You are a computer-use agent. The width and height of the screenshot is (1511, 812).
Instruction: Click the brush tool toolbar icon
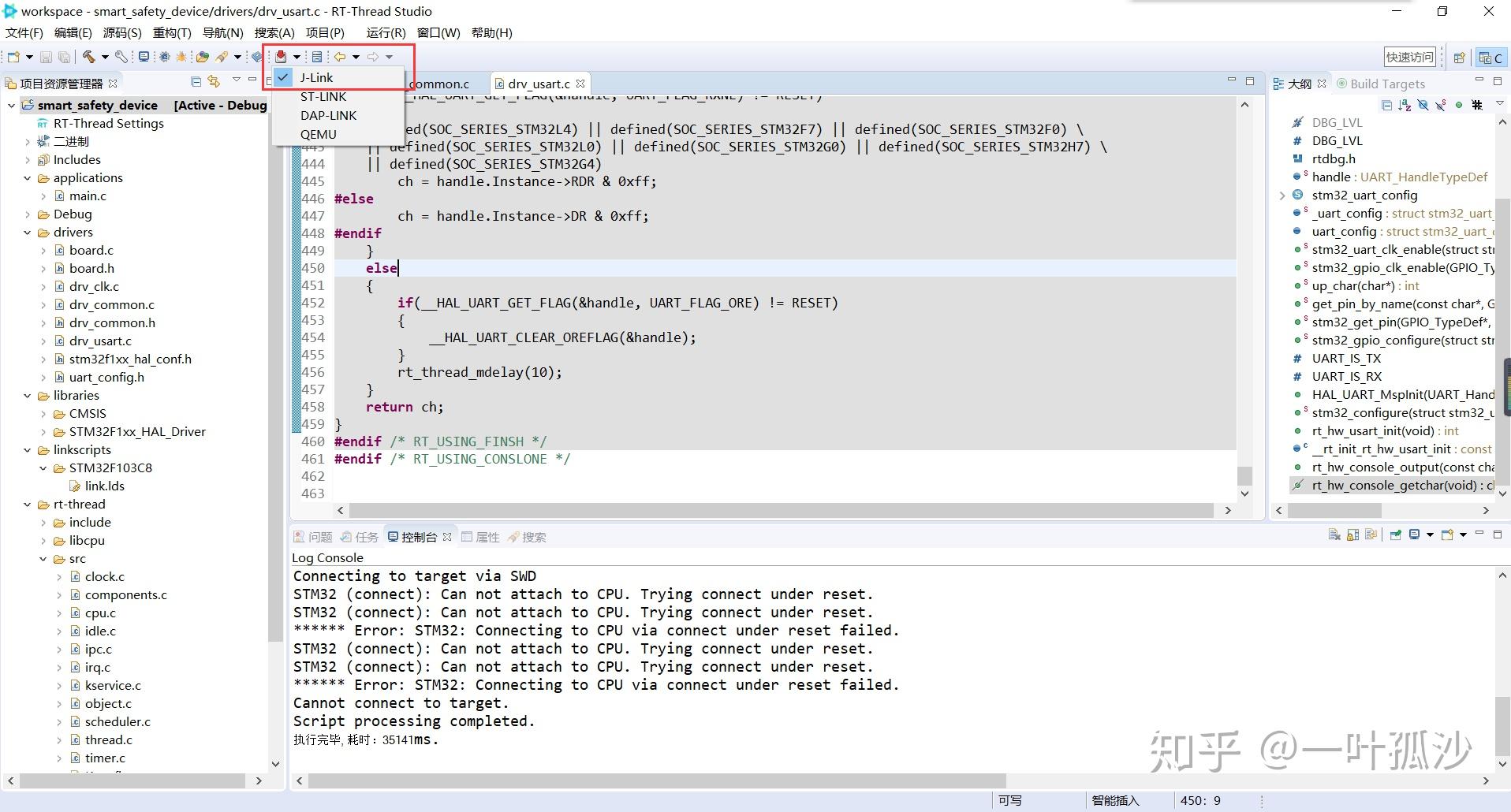click(x=222, y=57)
